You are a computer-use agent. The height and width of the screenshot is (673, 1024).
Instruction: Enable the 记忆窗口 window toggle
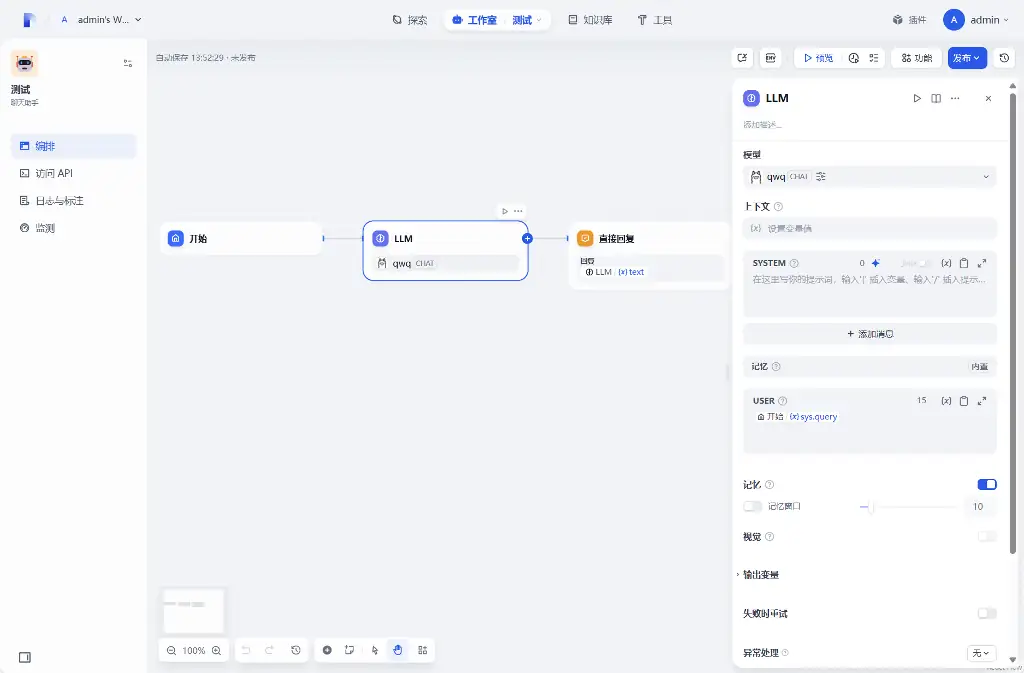tap(752, 507)
